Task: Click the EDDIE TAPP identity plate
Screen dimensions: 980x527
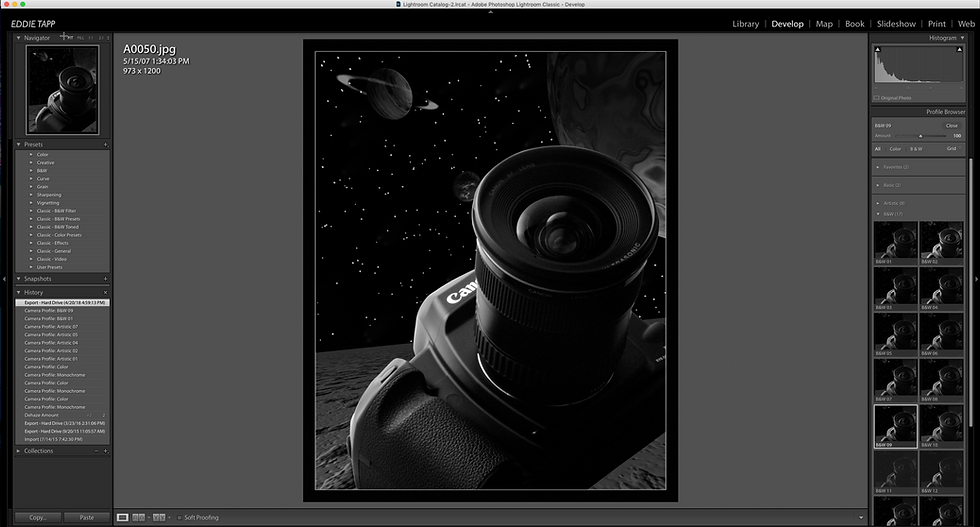Action: coord(33,24)
